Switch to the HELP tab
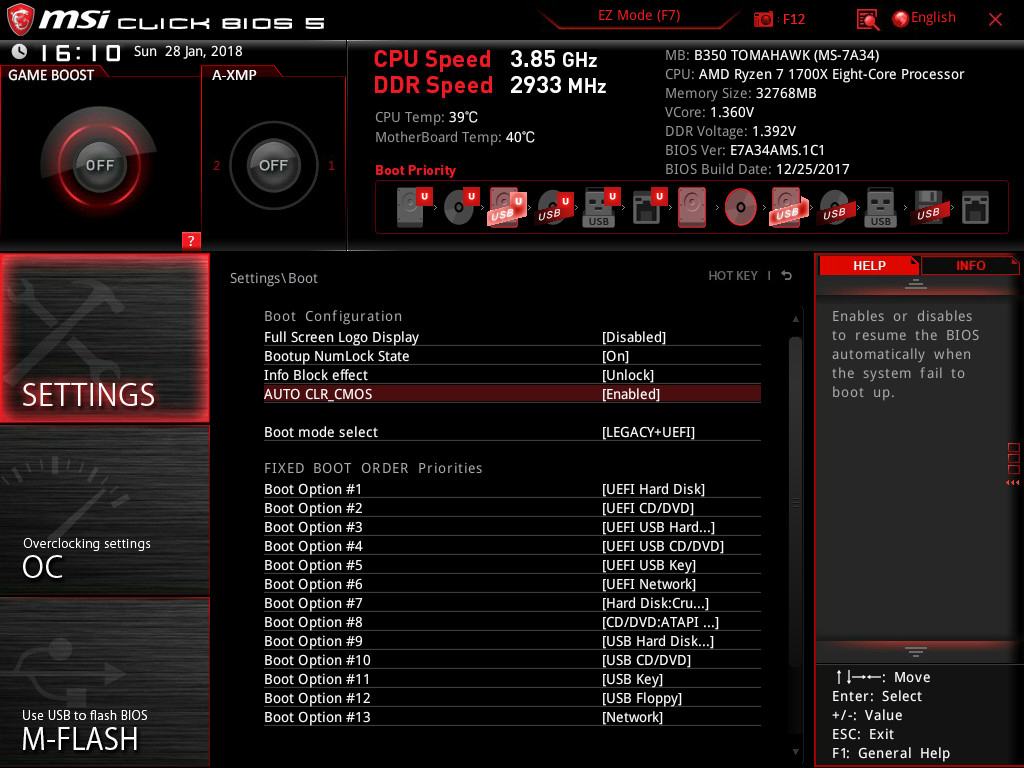Screen dimensions: 1024x768 pos(869,265)
